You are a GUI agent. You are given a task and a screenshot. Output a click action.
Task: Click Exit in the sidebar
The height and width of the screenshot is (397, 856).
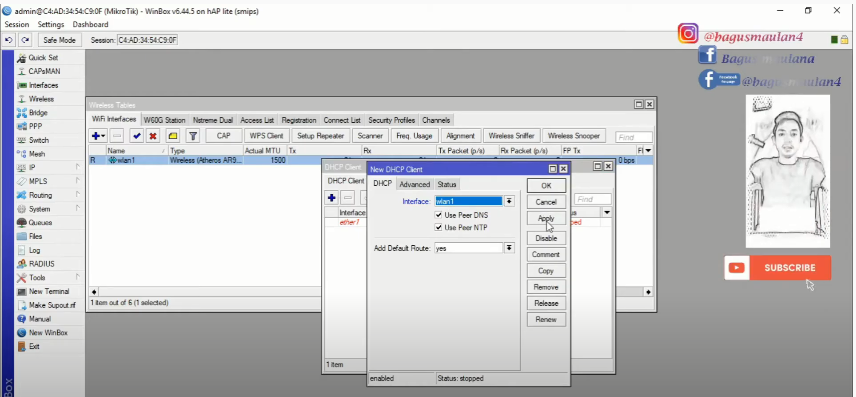[34, 346]
